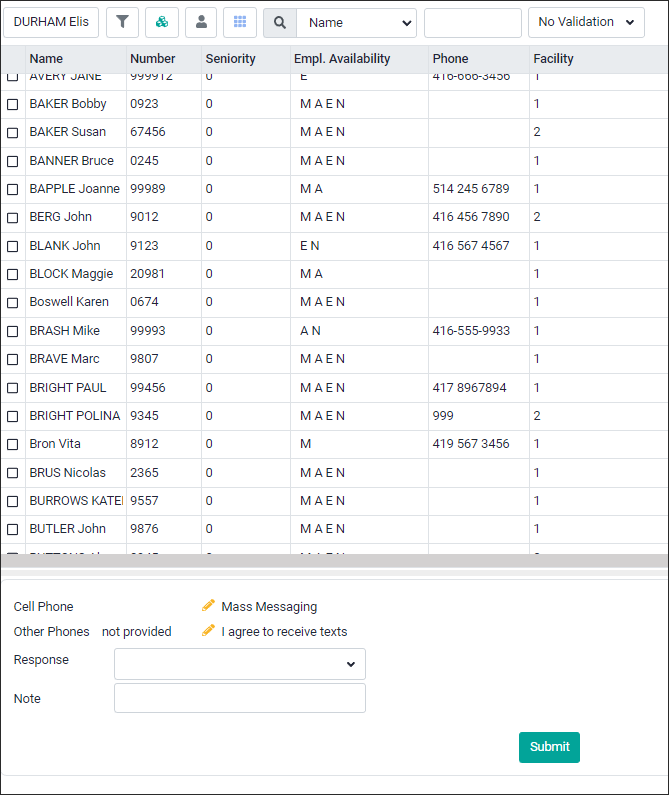Screen dimensions: 669x795
Task: Check the box for BAKER Susan
Action: tap(13, 133)
